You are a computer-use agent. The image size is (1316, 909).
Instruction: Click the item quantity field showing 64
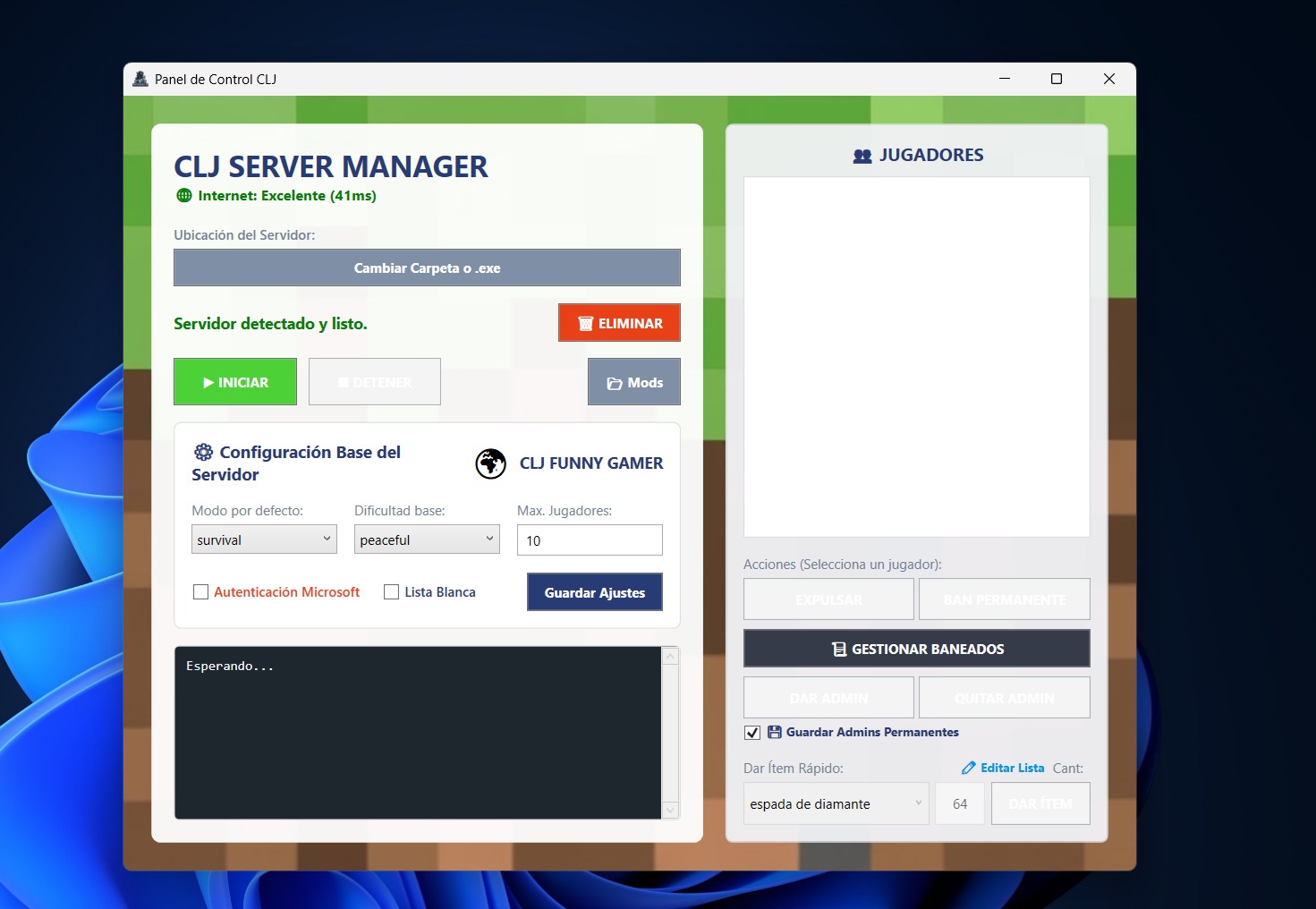(960, 803)
